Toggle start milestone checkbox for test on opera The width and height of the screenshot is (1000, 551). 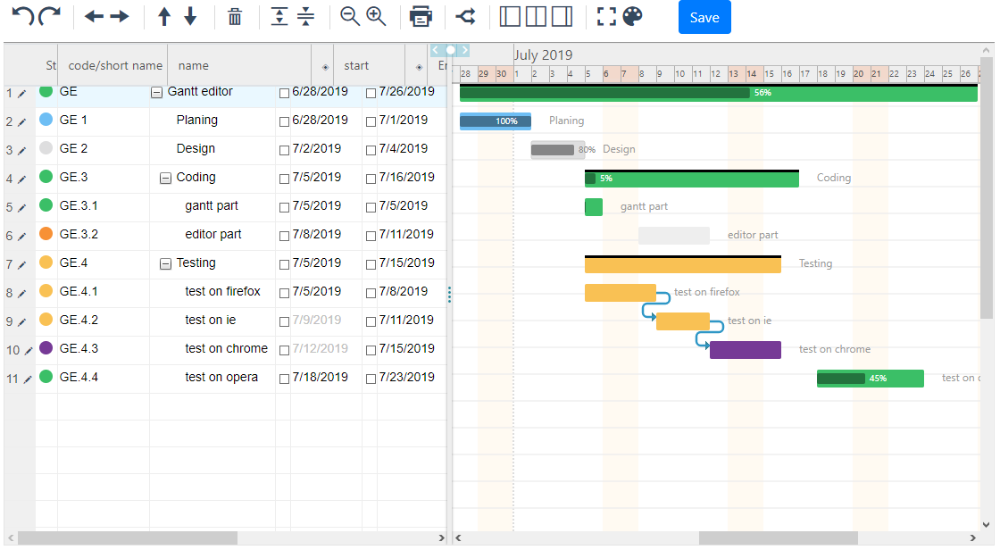(x=284, y=379)
